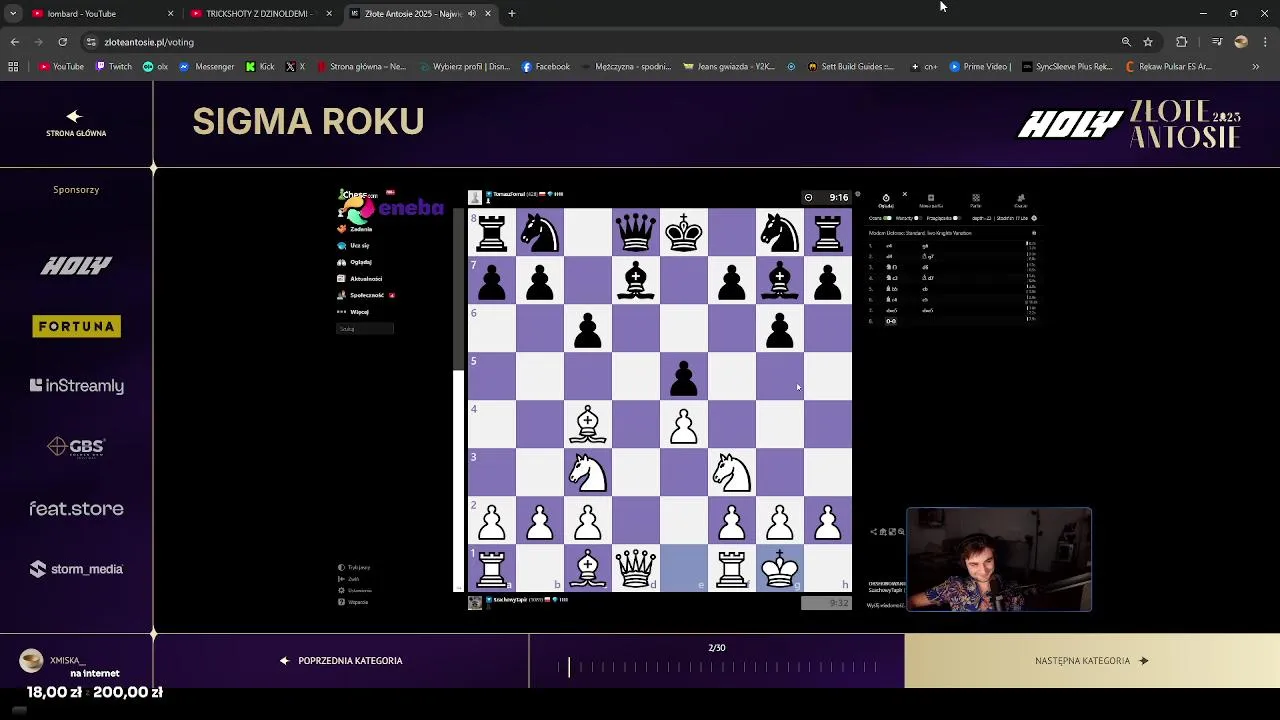Open the browser profile avatar

1241,42
